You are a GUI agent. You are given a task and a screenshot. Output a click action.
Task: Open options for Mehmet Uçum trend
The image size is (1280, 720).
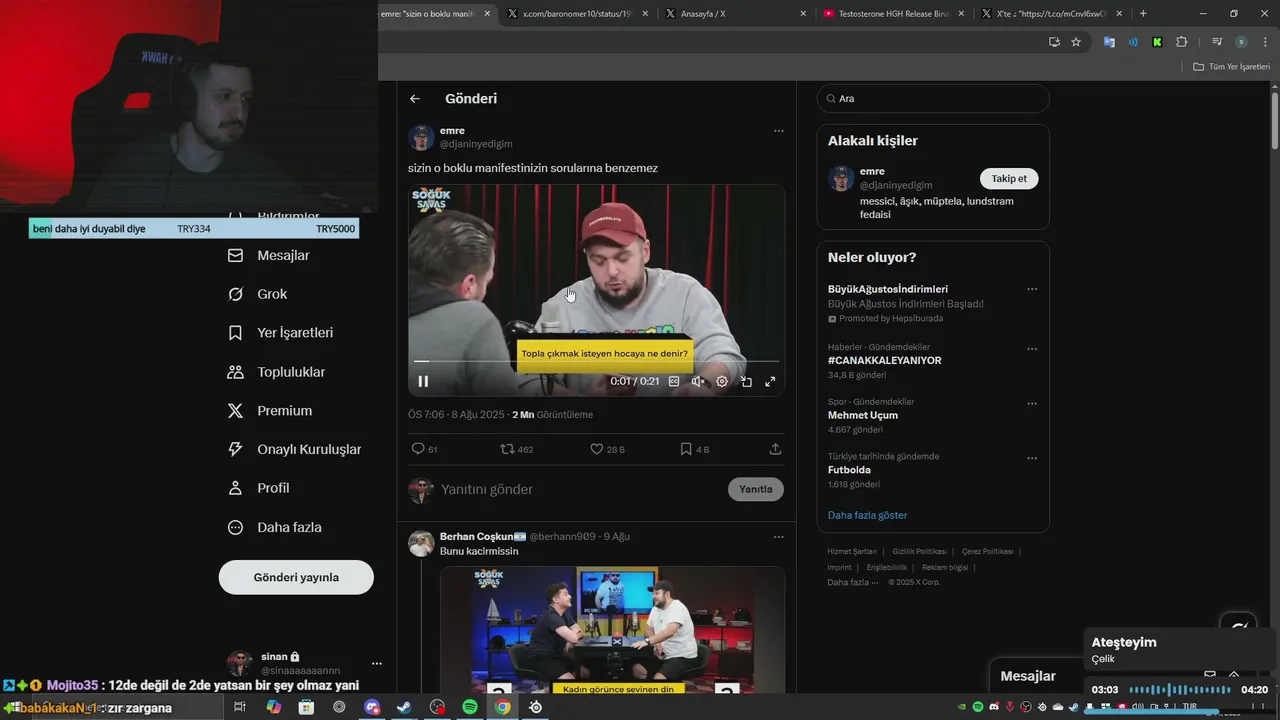click(x=1032, y=403)
